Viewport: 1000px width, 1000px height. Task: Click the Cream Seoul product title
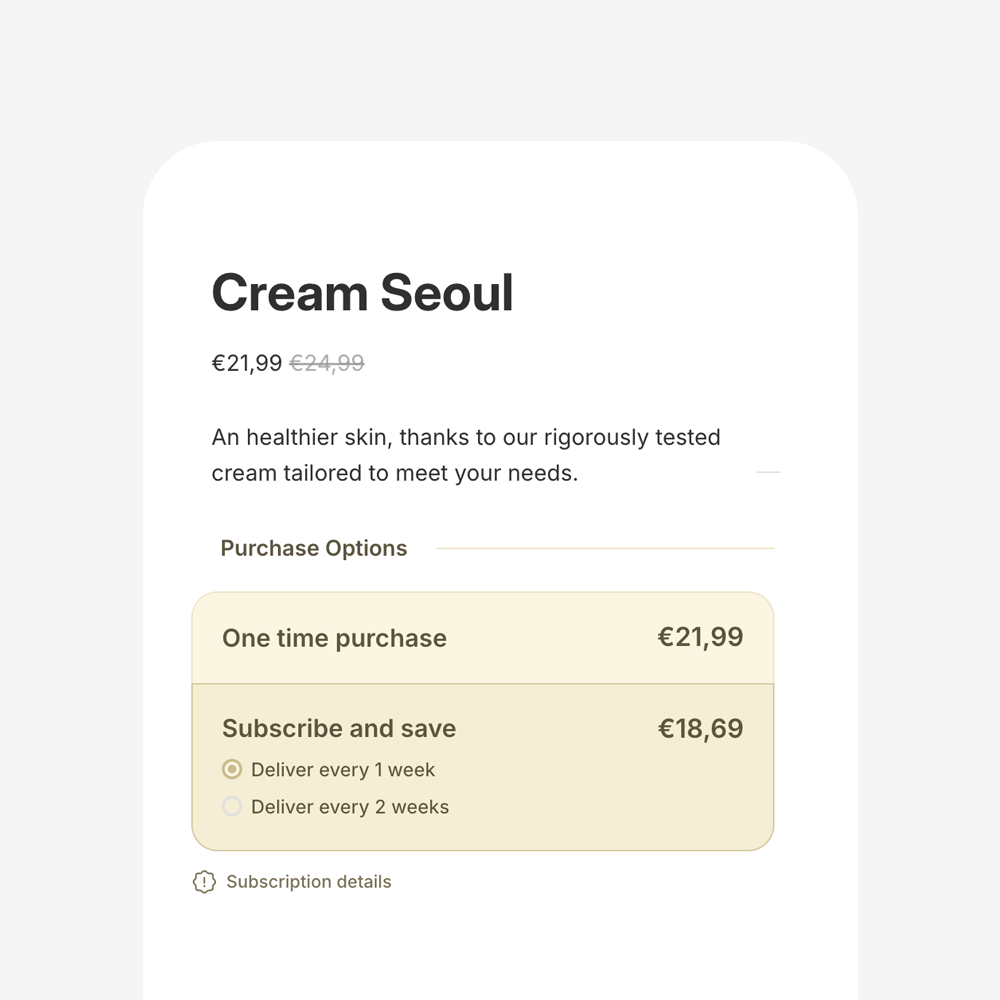click(362, 292)
